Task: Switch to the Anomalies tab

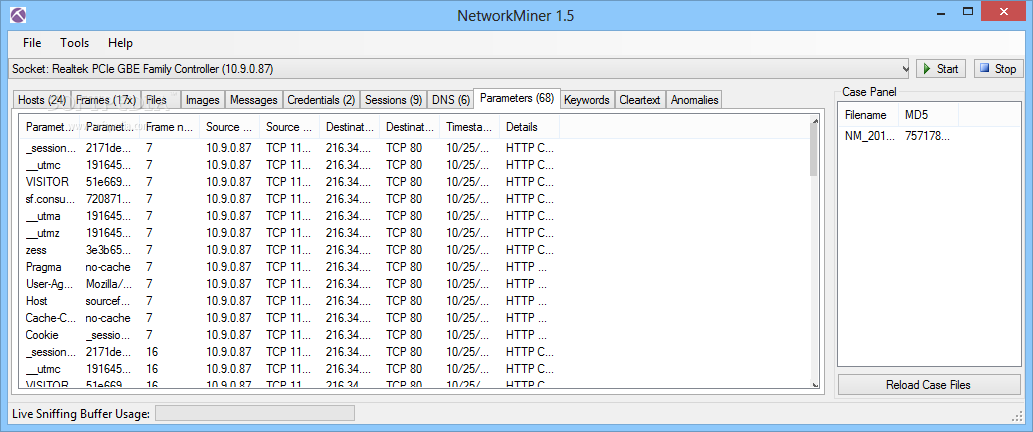Action: coord(694,100)
